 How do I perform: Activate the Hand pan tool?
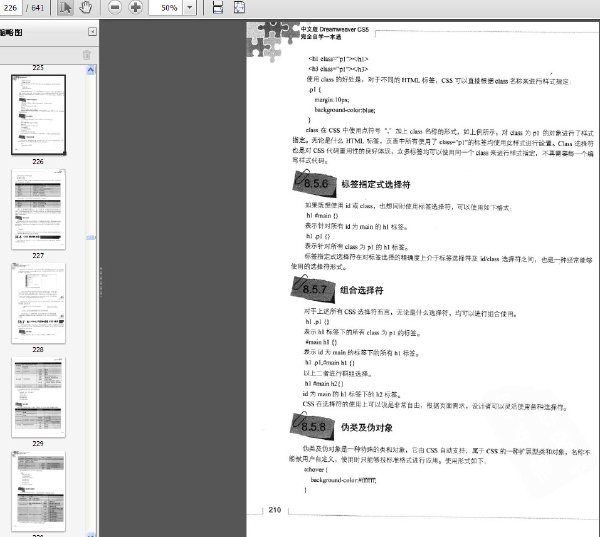pyautogui.click(x=85, y=7)
